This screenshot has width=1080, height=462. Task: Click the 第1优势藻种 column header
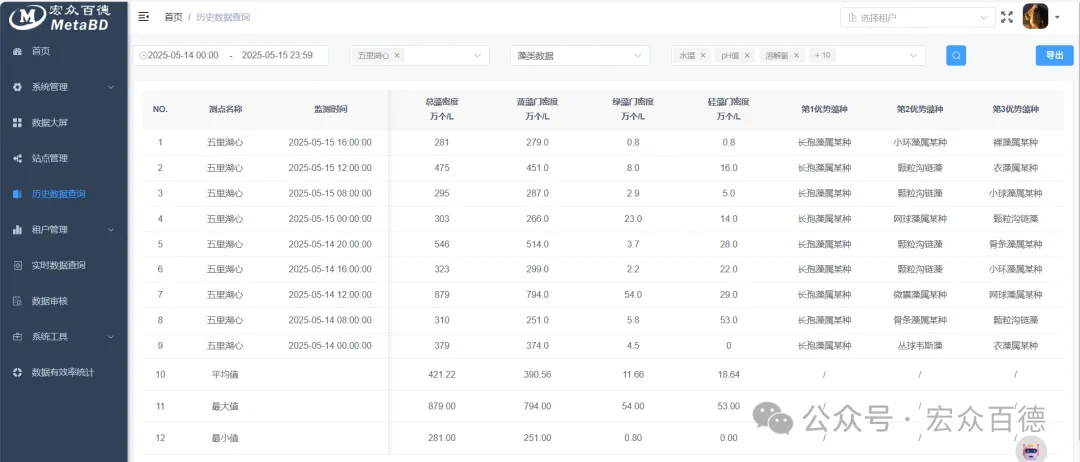pyautogui.click(x=824, y=109)
